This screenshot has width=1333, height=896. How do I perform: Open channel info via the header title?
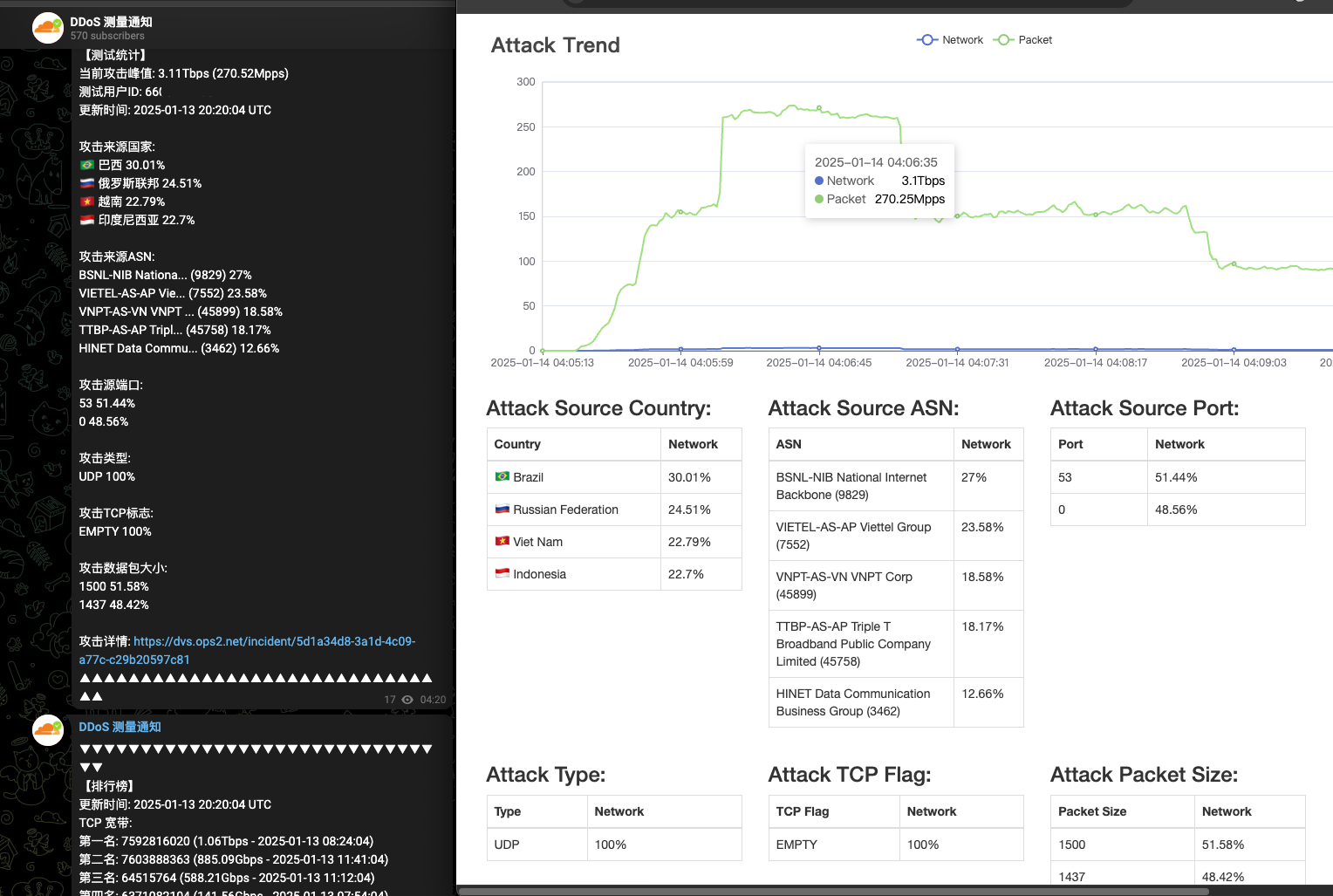pos(111,22)
